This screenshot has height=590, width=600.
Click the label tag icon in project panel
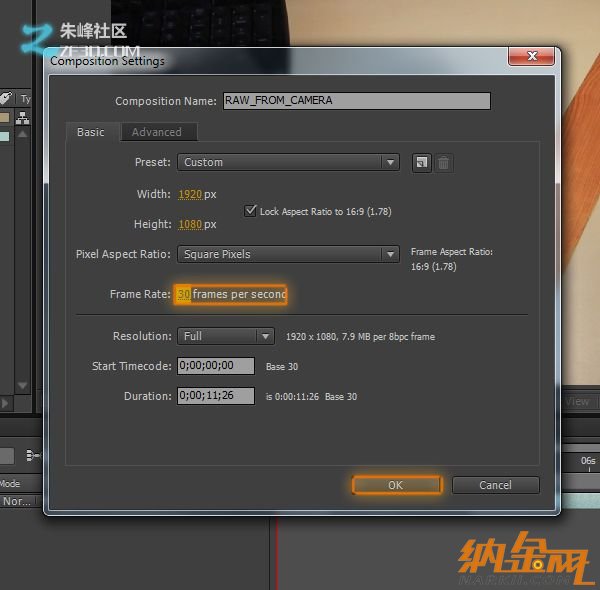[6, 98]
